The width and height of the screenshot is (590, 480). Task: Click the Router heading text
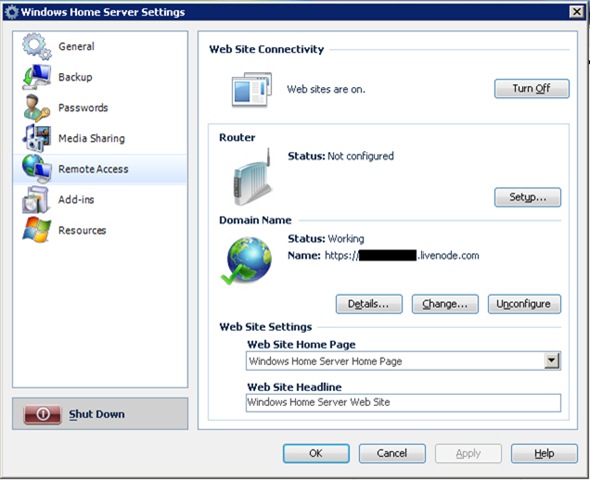[x=237, y=137]
